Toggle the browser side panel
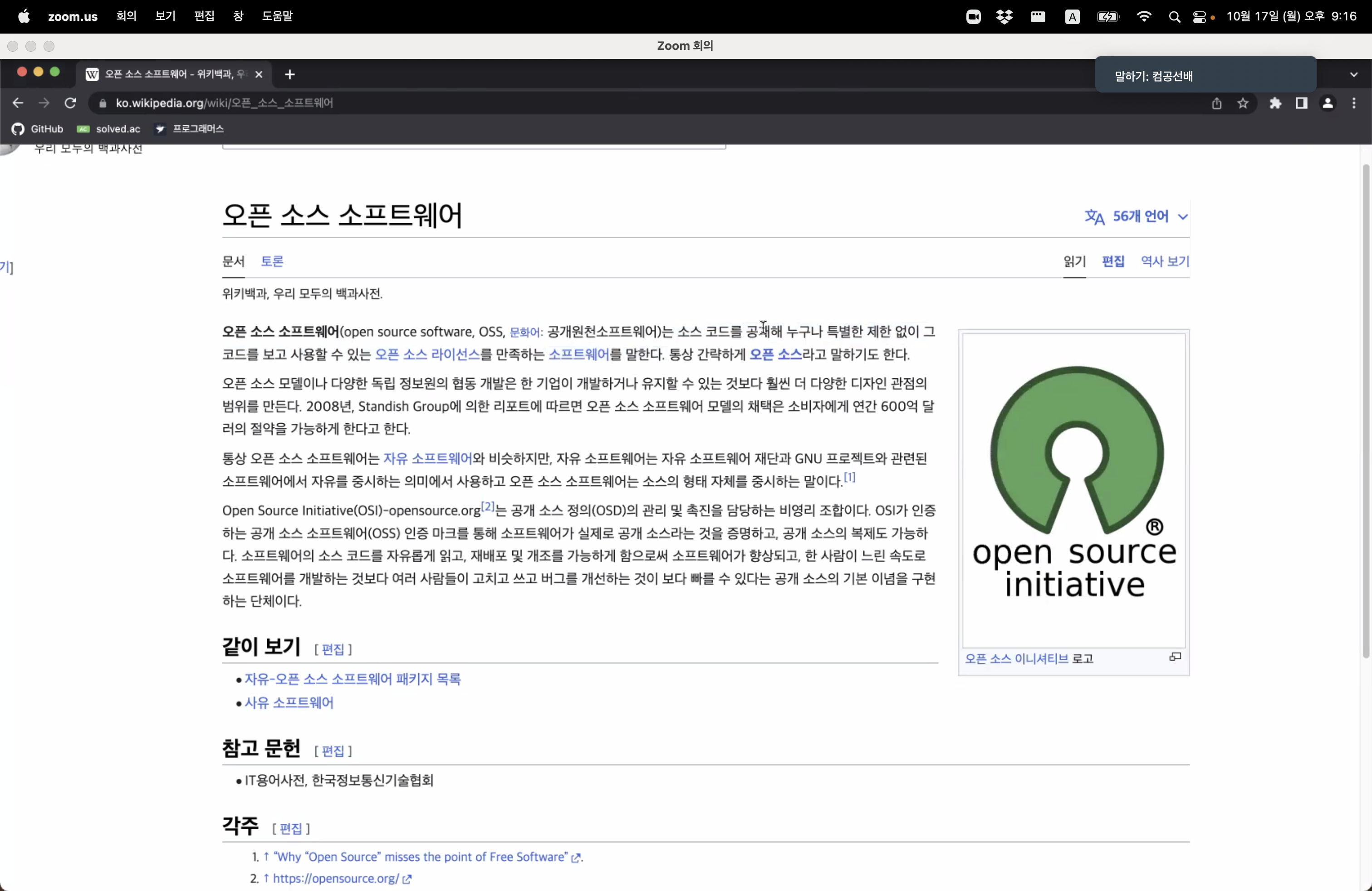 pos(1301,103)
